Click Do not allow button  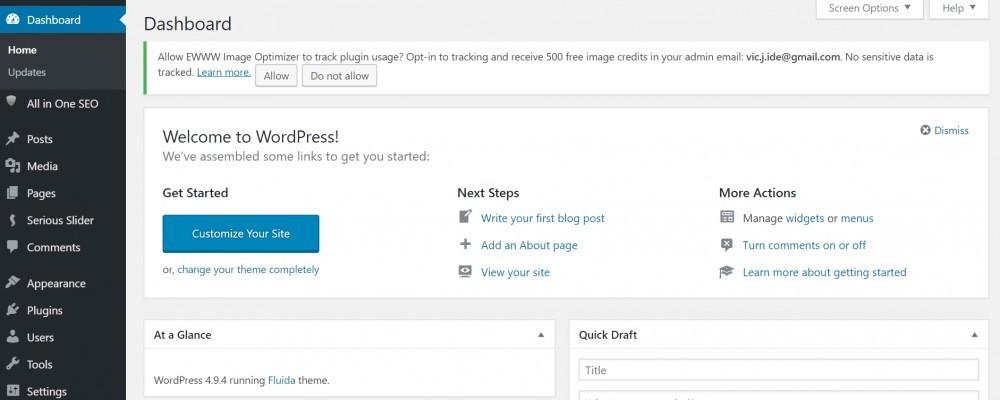coord(339,76)
